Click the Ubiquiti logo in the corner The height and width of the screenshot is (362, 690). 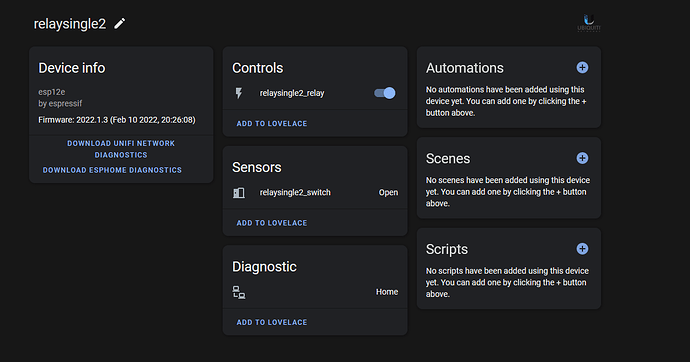point(589,22)
